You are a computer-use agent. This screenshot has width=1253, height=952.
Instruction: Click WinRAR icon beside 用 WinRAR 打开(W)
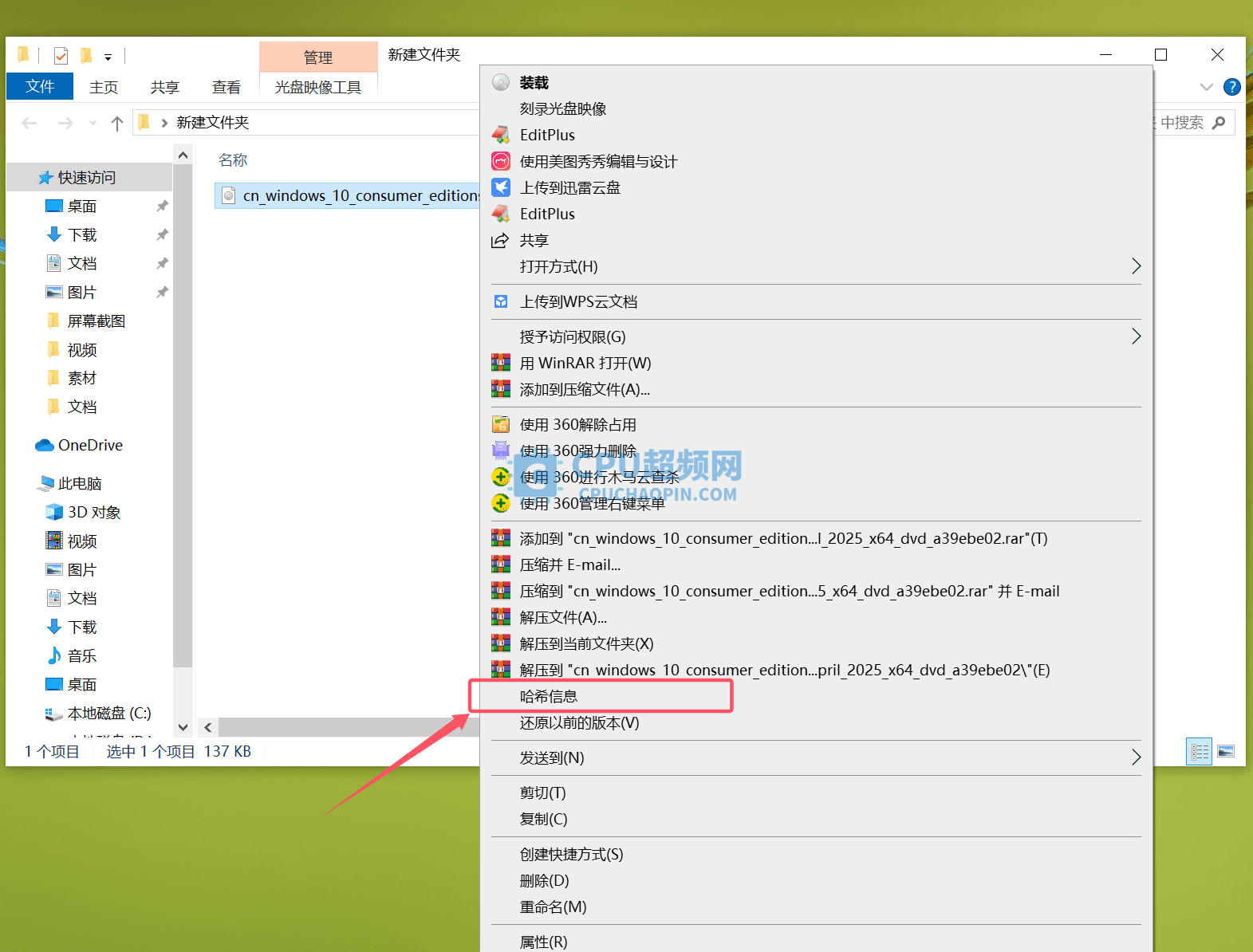click(x=501, y=363)
